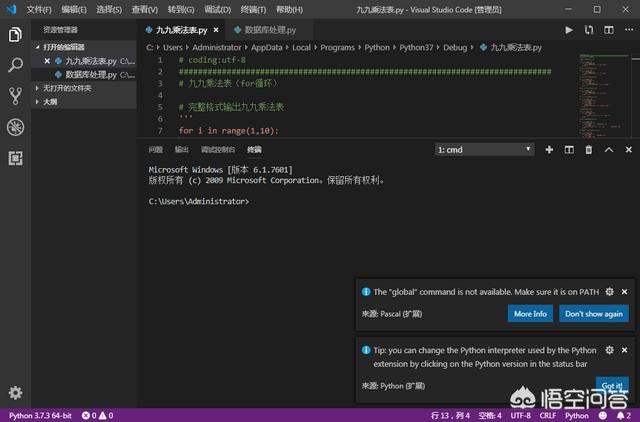Screen dimensions: 640x422
Task: Switch to the 输出 panel tab
Action: (x=182, y=150)
